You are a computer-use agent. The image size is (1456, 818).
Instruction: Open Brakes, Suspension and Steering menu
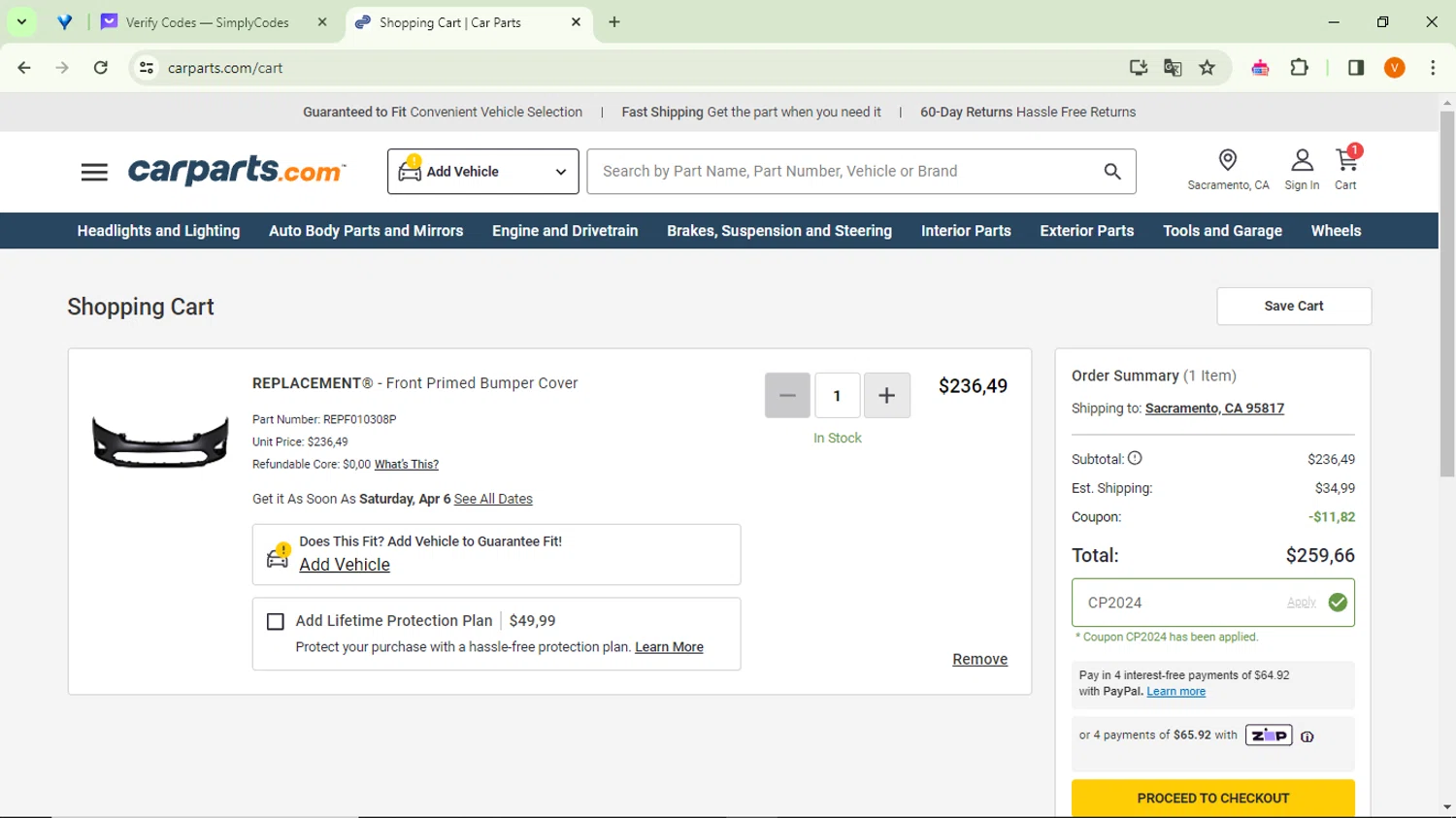click(x=779, y=231)
